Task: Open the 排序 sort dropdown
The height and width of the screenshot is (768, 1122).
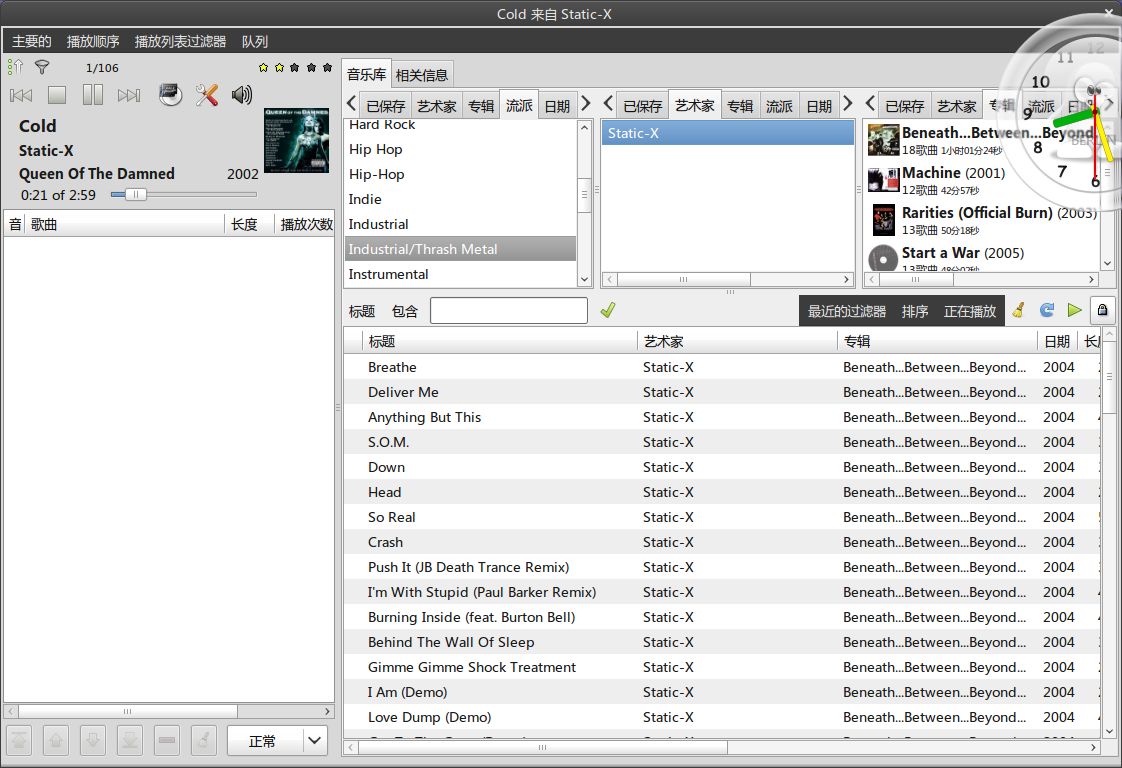Action: [914, 311]
